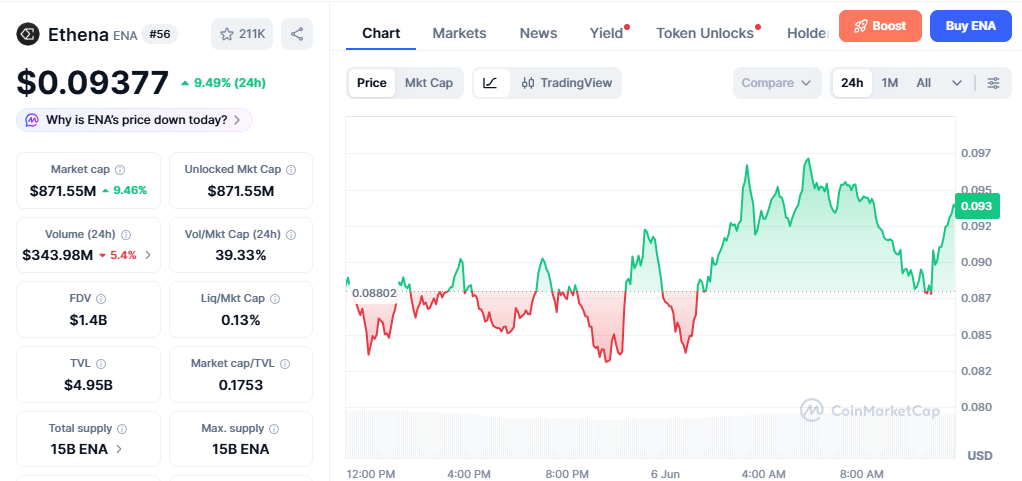Click the $871.55M Market cap value
The image size is (1022, 481).
click(63, 190)
